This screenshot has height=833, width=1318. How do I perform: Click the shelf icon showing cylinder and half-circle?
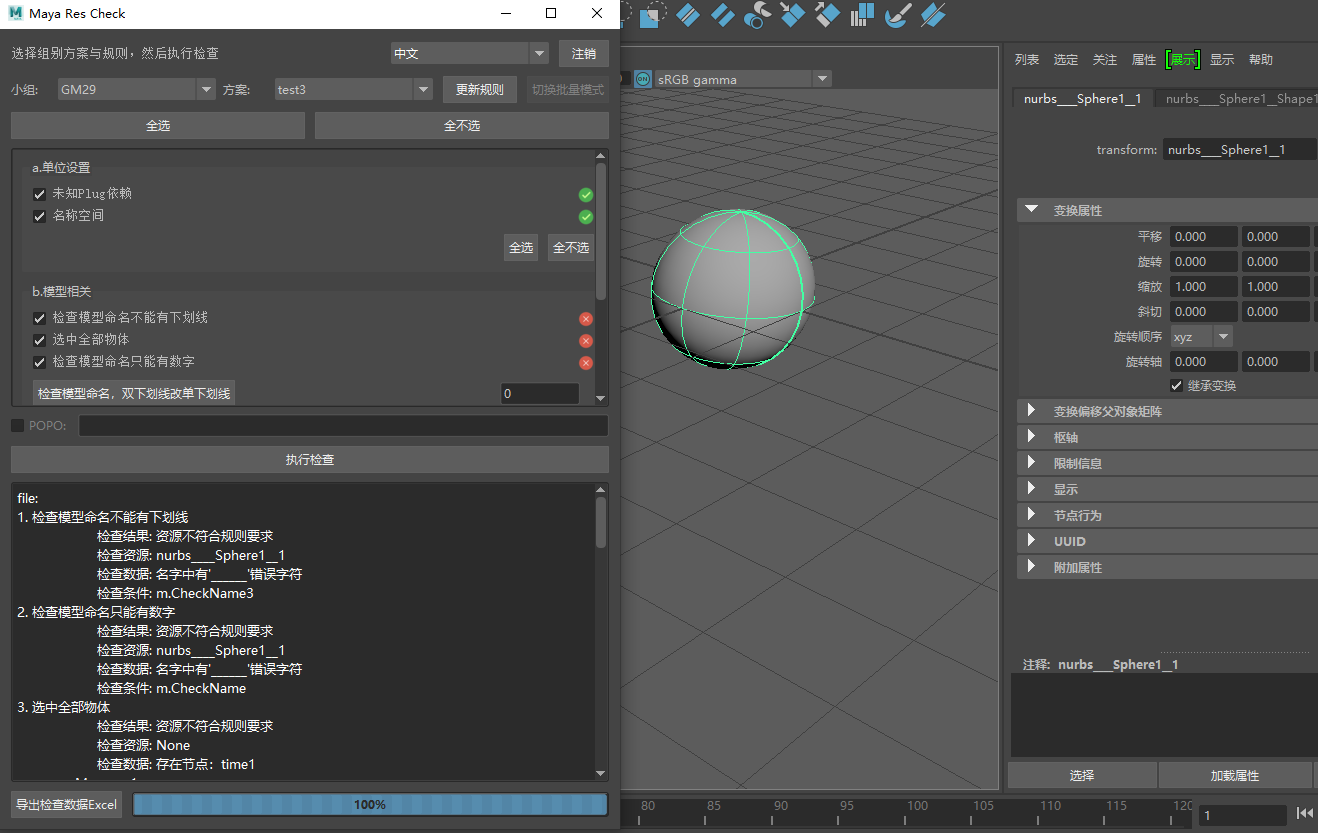[758, 14]
